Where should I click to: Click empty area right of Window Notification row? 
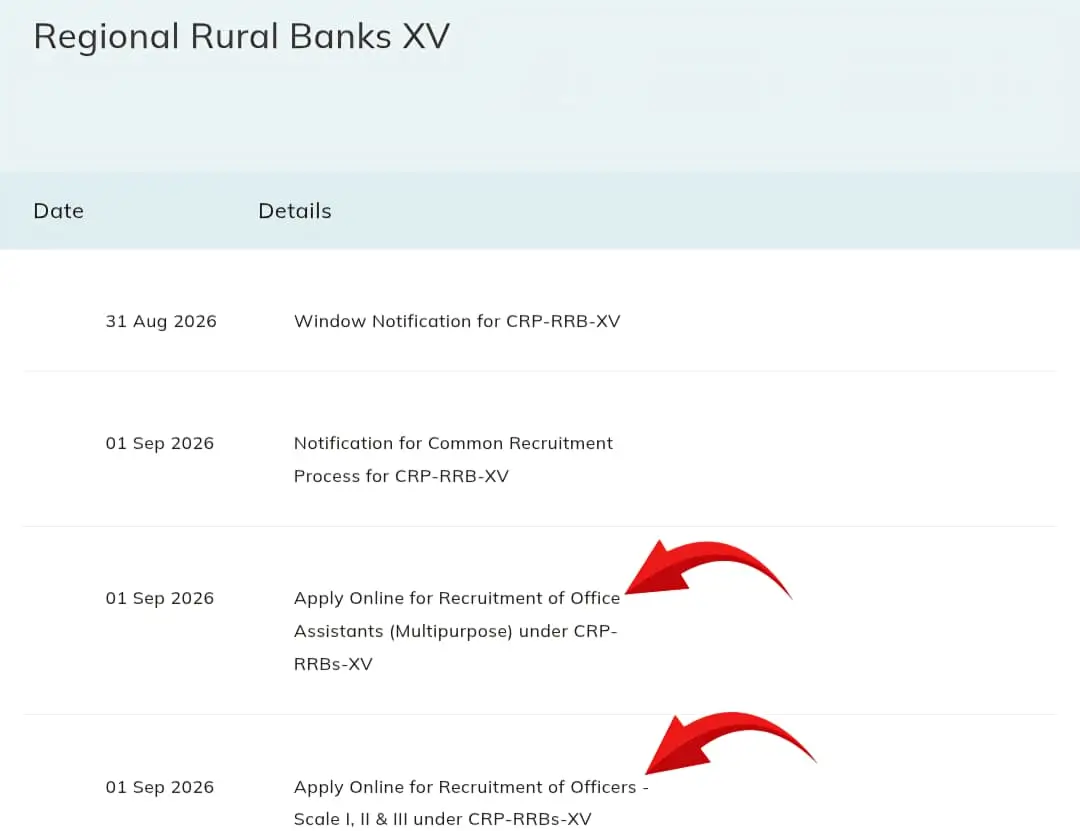click(x=838, y=321)
